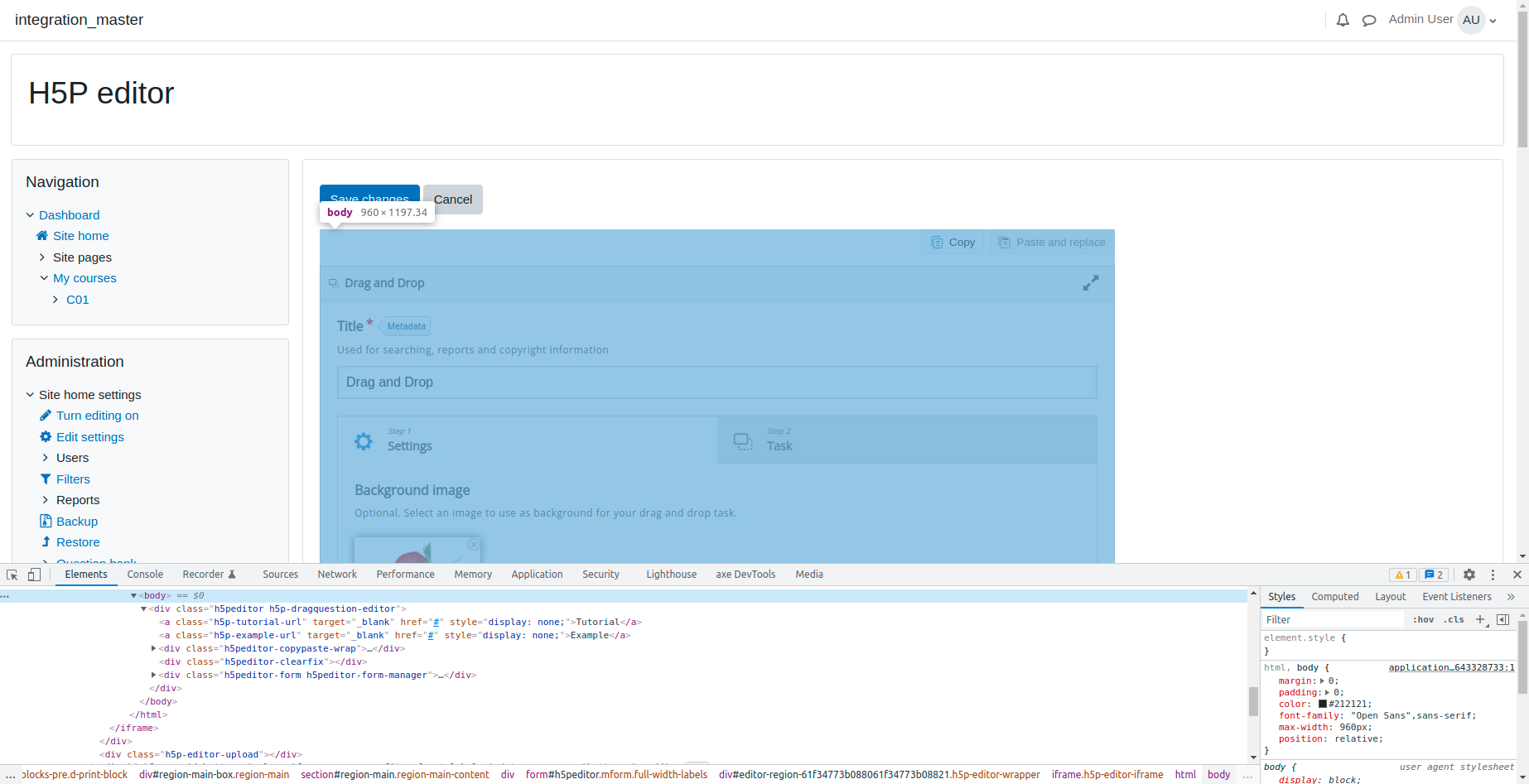Toggle the :hov element state button
The height and width of the screenshot is (784, 1529).
pos(1424,619)
